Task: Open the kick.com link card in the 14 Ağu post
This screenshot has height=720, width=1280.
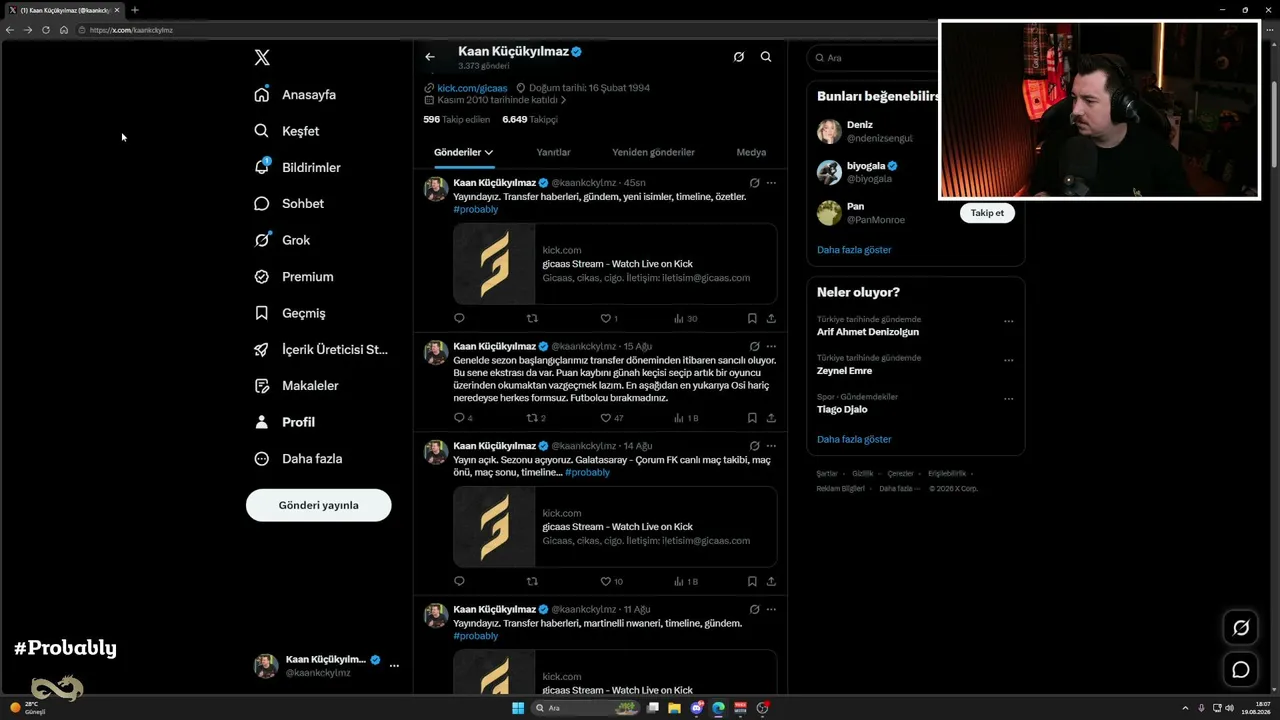Action: (x=615, y=527)
